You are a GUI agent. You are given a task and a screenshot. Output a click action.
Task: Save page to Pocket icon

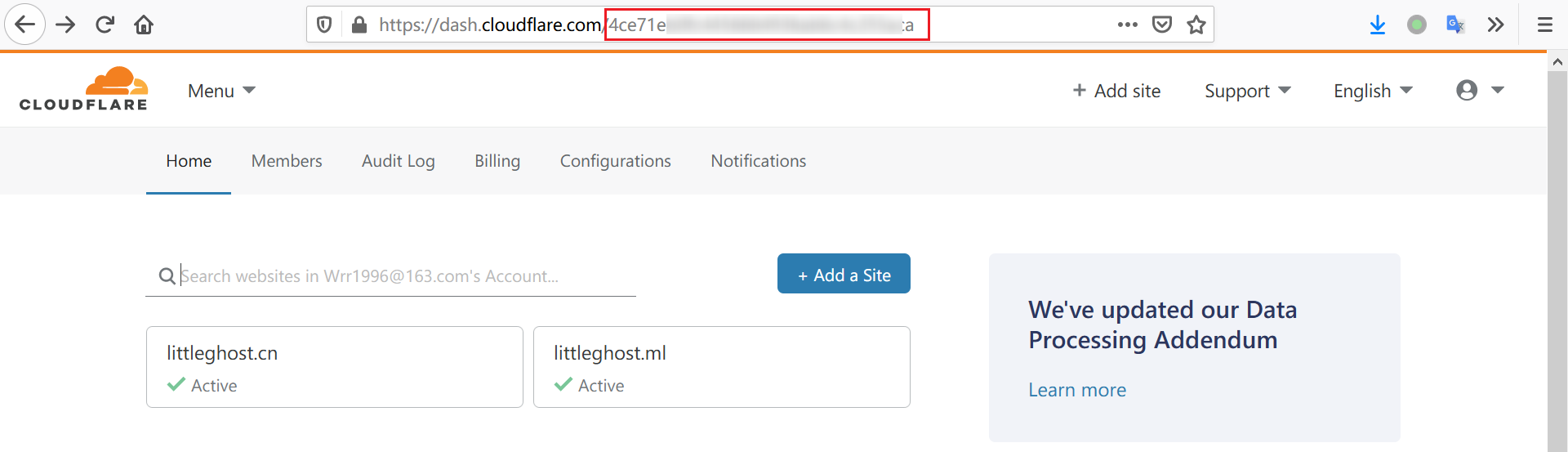click(1162, 25)
